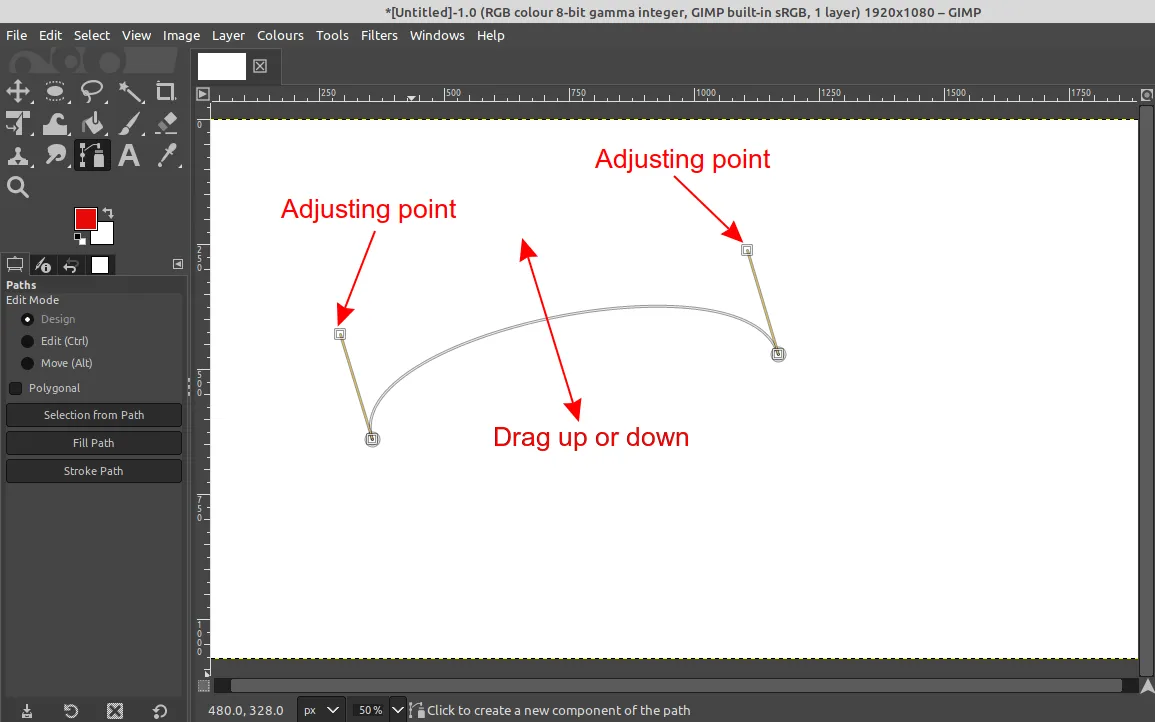Switch to Edit (Ctrl) mode
The image size is (1155, 722).
coord(28,341)
